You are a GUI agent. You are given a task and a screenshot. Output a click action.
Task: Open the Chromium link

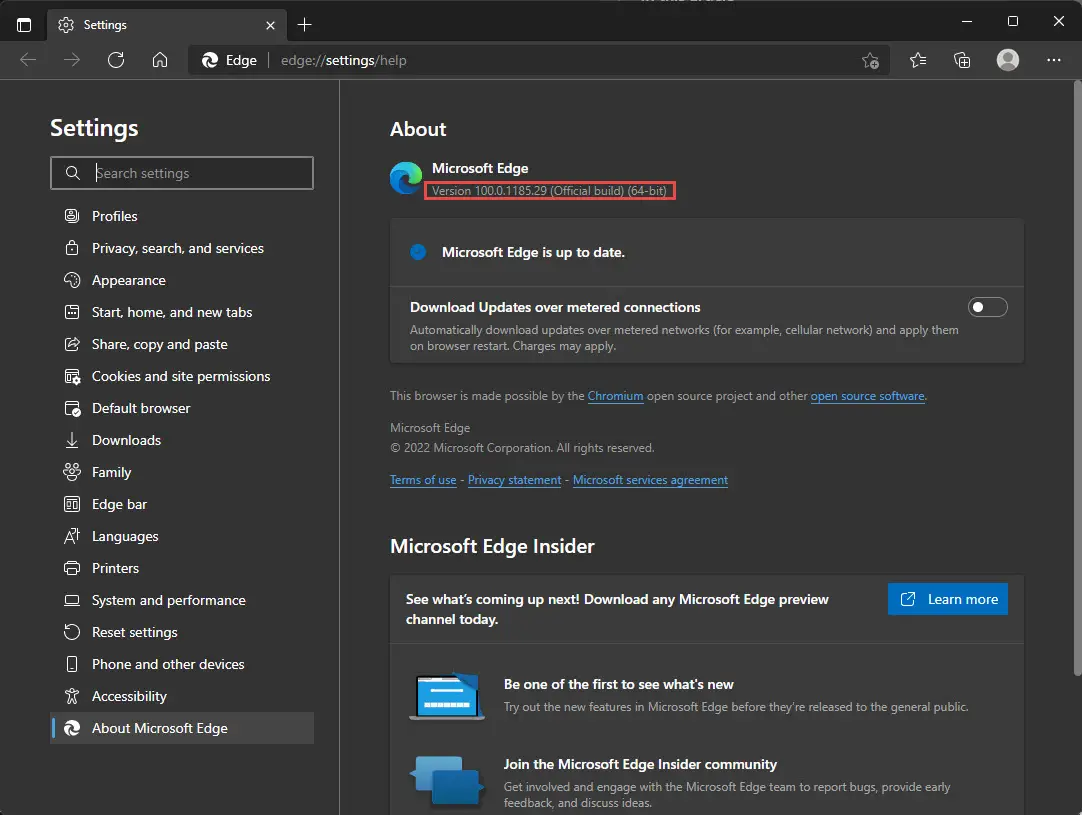click(615, 396)
